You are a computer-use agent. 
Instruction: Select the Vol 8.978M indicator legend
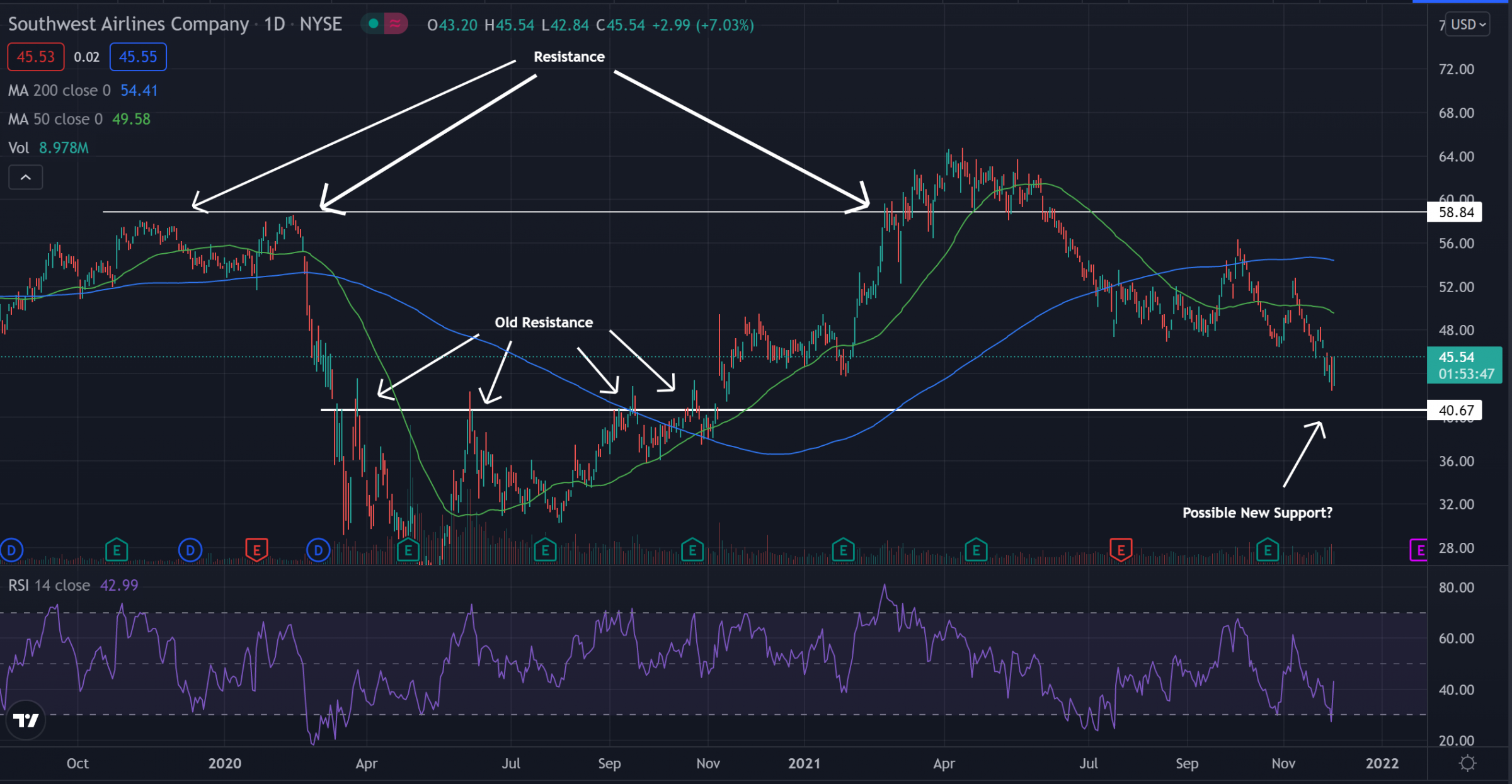[48, 148]
